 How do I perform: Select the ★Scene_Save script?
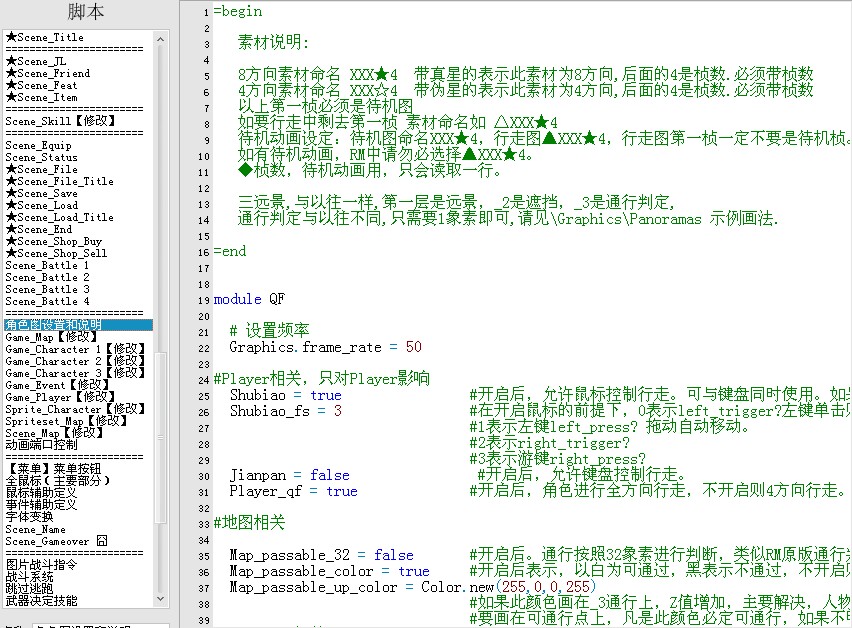[41, 193]
